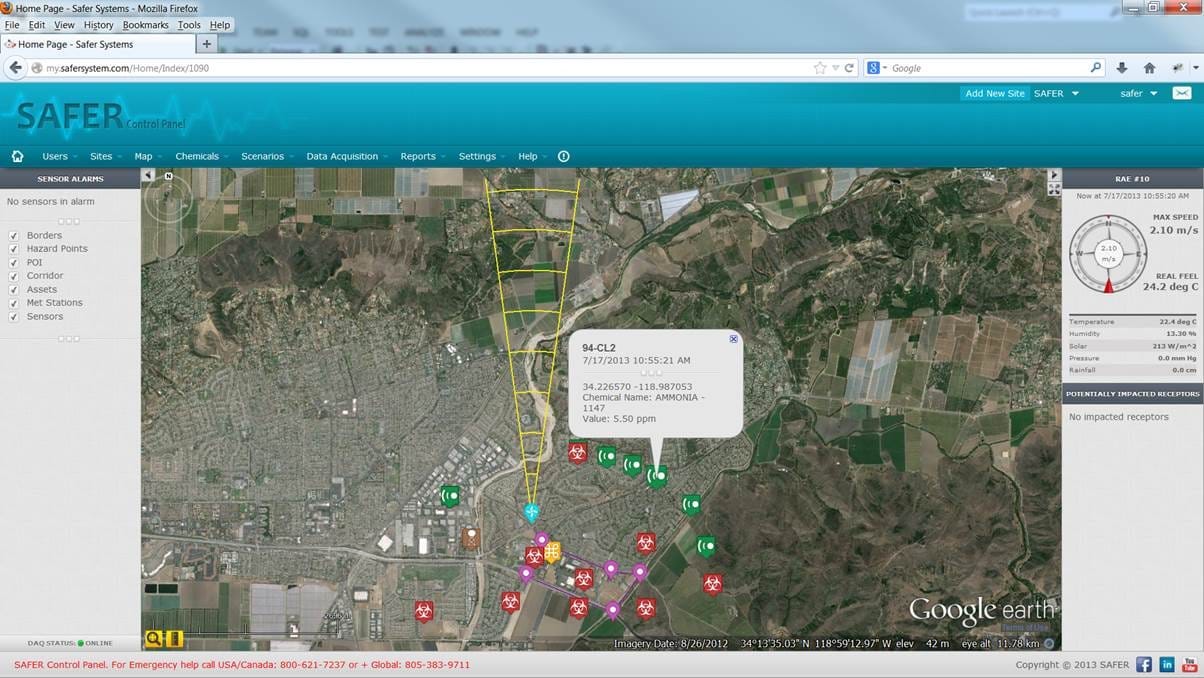Select green sensor marker under the popup
The image size is (1204, 678).
click(656, 477)
